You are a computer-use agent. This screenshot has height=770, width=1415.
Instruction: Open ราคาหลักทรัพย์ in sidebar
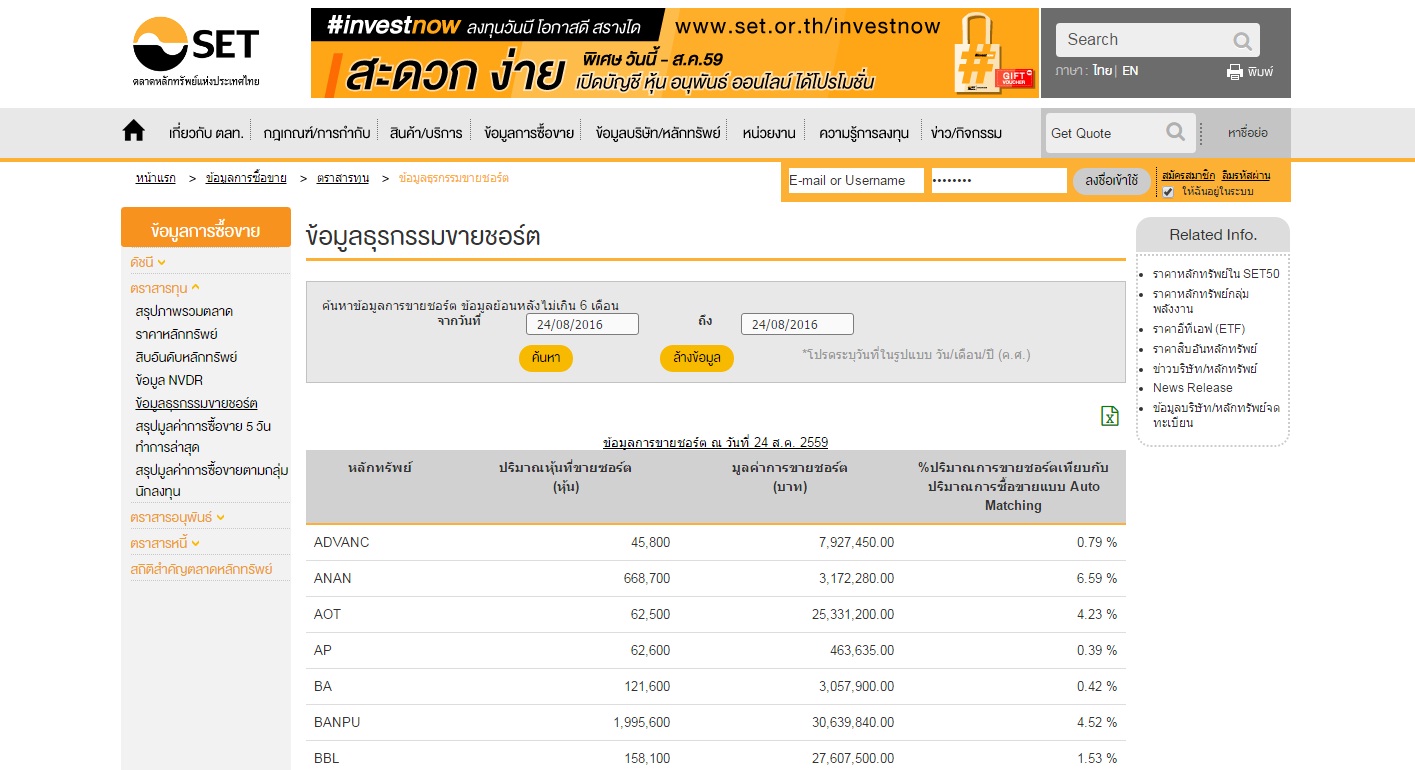point(176,334)
